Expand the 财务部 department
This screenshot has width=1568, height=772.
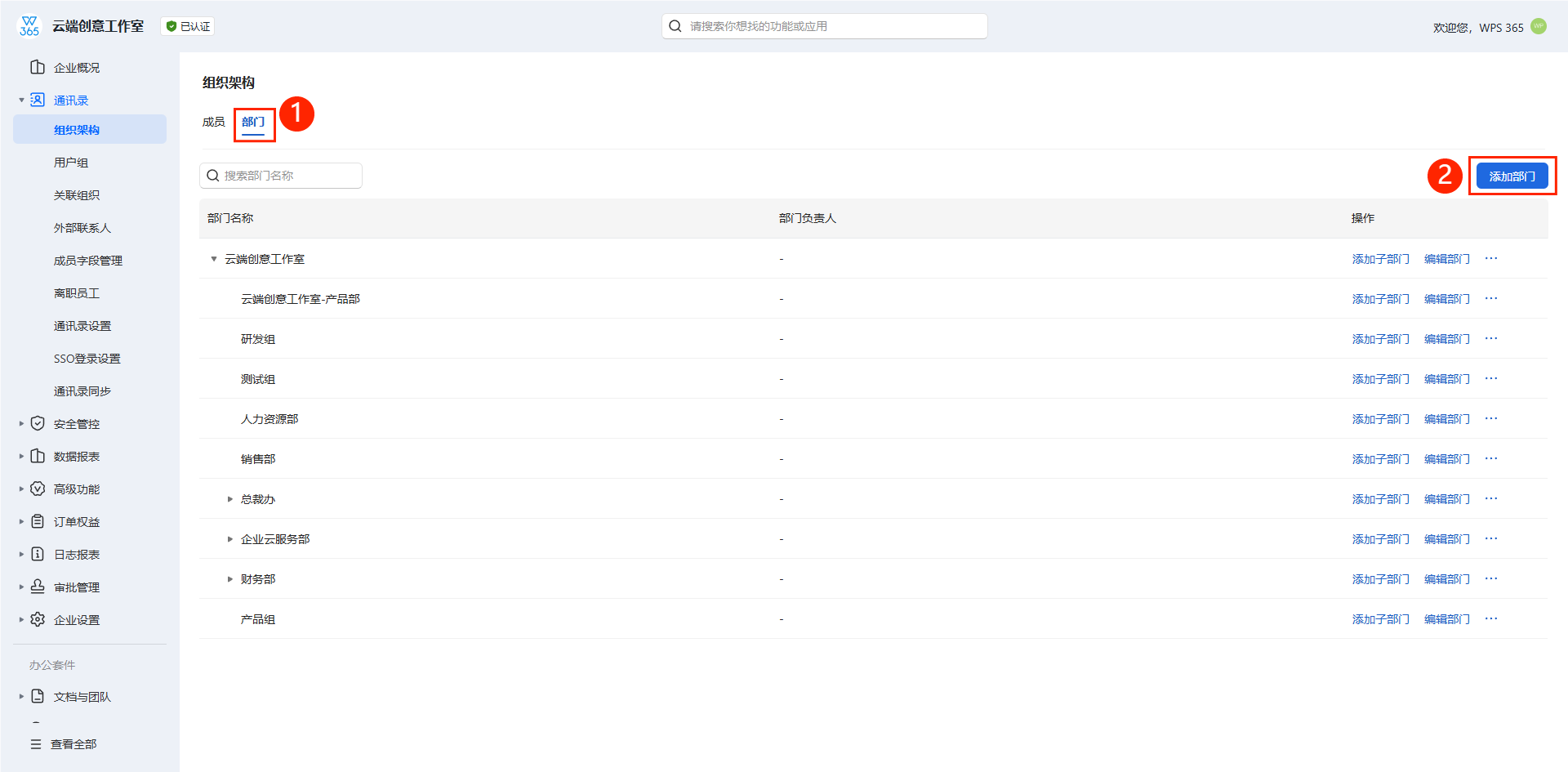(230, 579)
